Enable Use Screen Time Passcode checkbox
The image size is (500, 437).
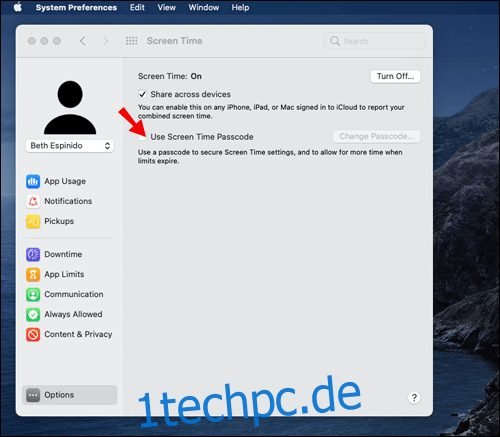(142, 137)
